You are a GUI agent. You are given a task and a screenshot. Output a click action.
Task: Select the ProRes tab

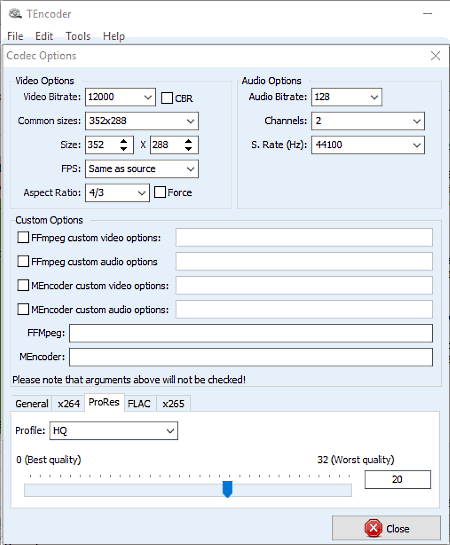pyautogui.click(x=104, y=402)
